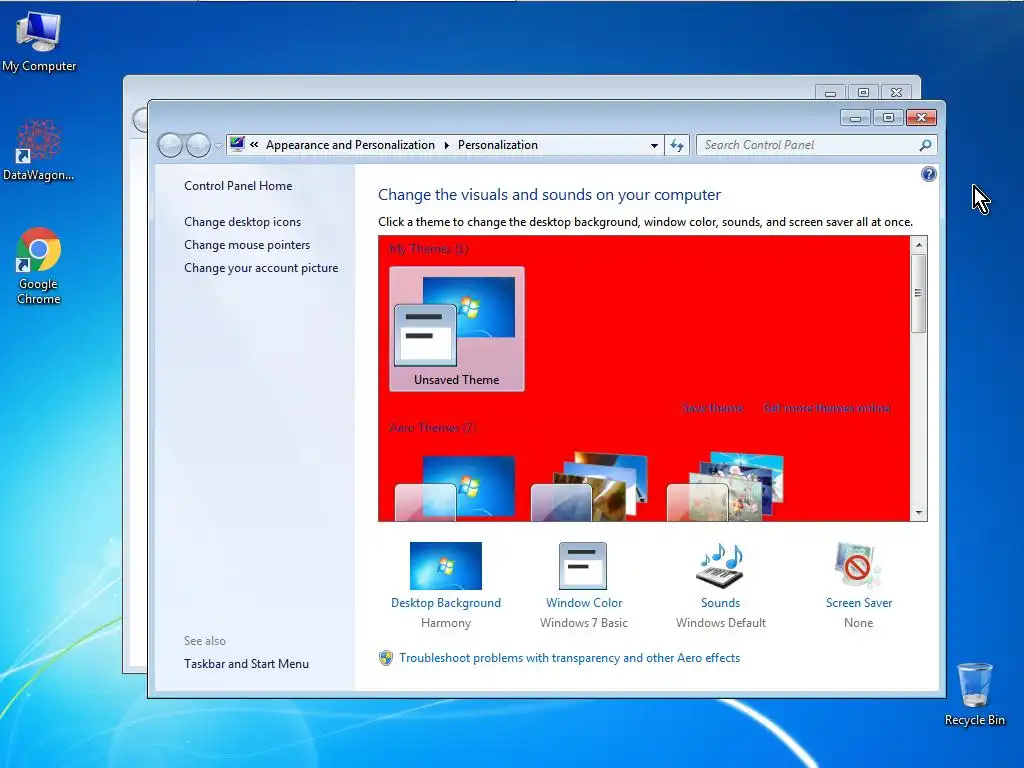Maximize the Personalization window
Screen dimensions: 1024x768
tap(888, 118)
